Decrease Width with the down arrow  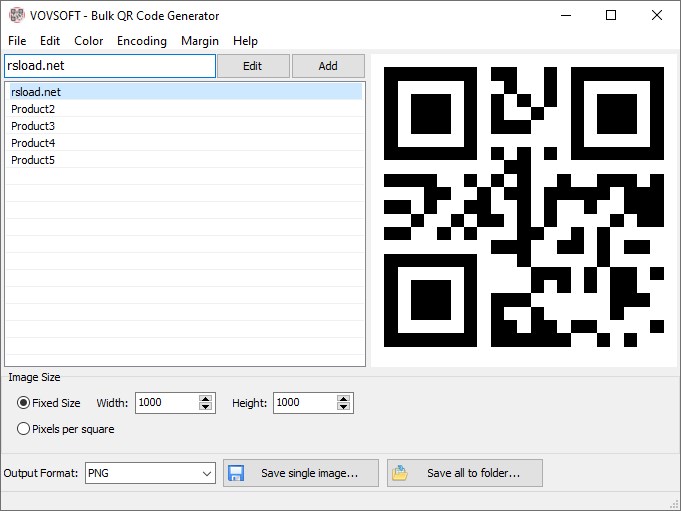click(205, 407)
